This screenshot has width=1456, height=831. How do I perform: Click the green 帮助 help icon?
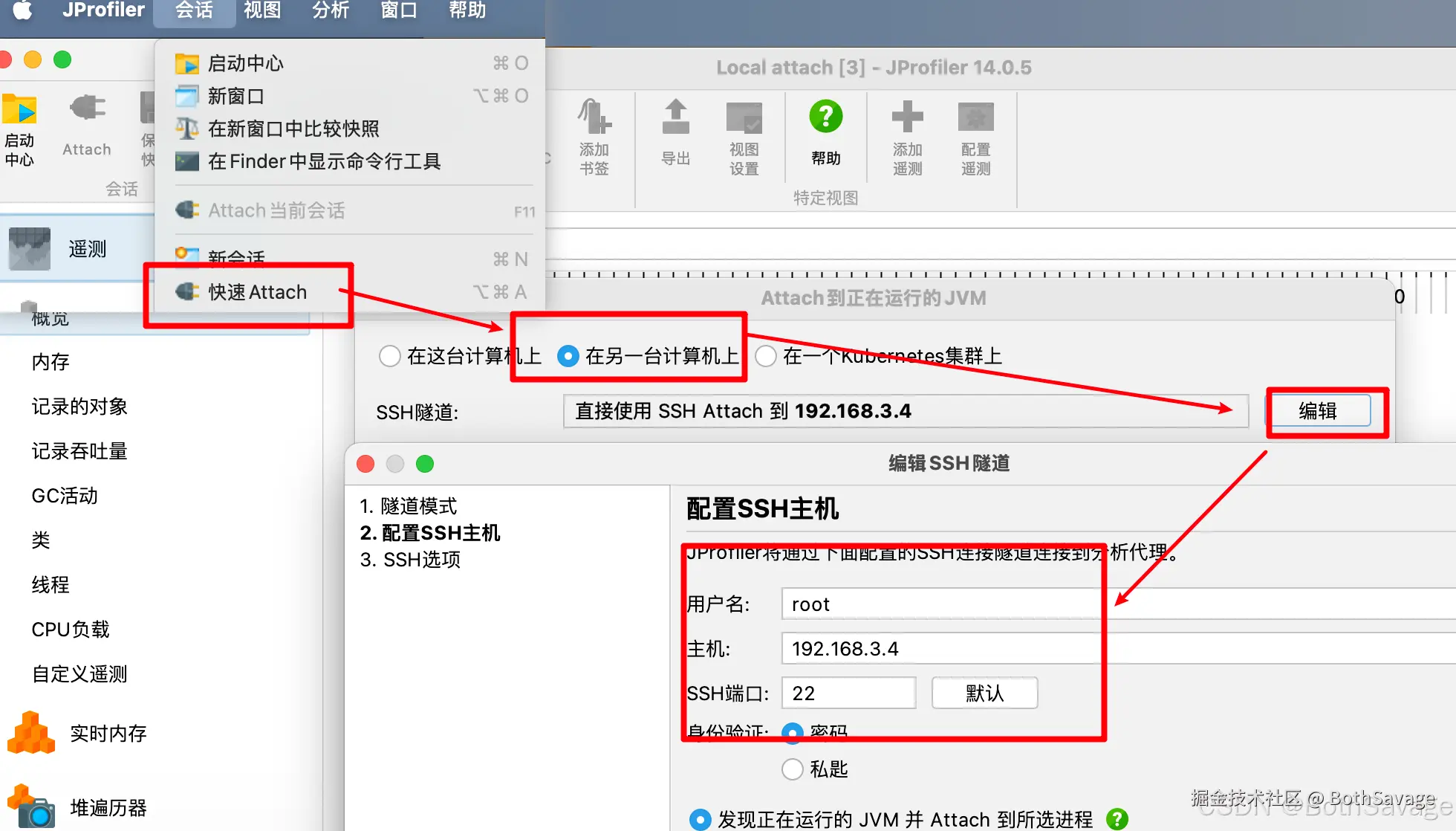[825, 117]
